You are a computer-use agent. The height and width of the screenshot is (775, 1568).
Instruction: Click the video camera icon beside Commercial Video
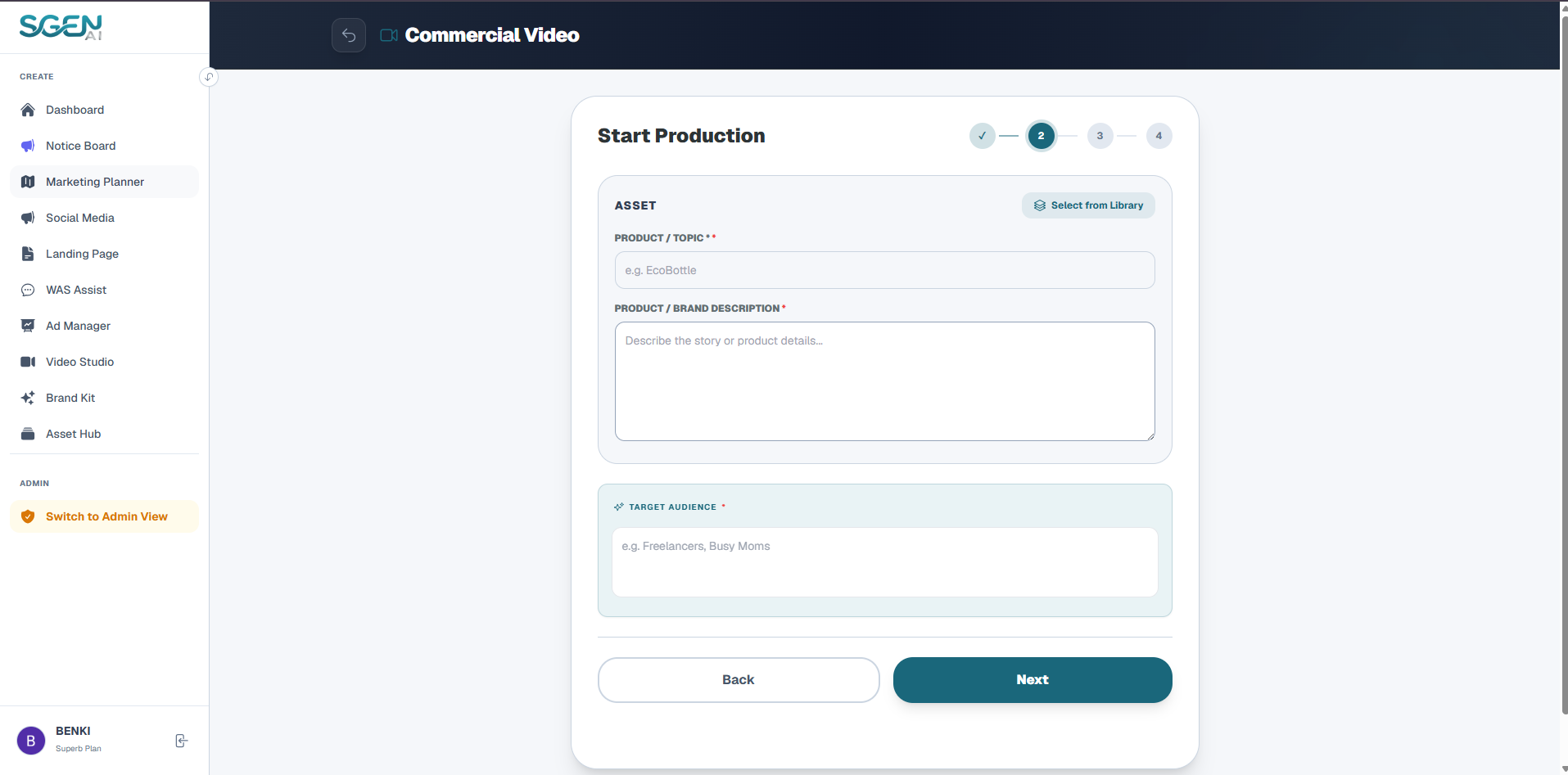[x=389, y=35]
